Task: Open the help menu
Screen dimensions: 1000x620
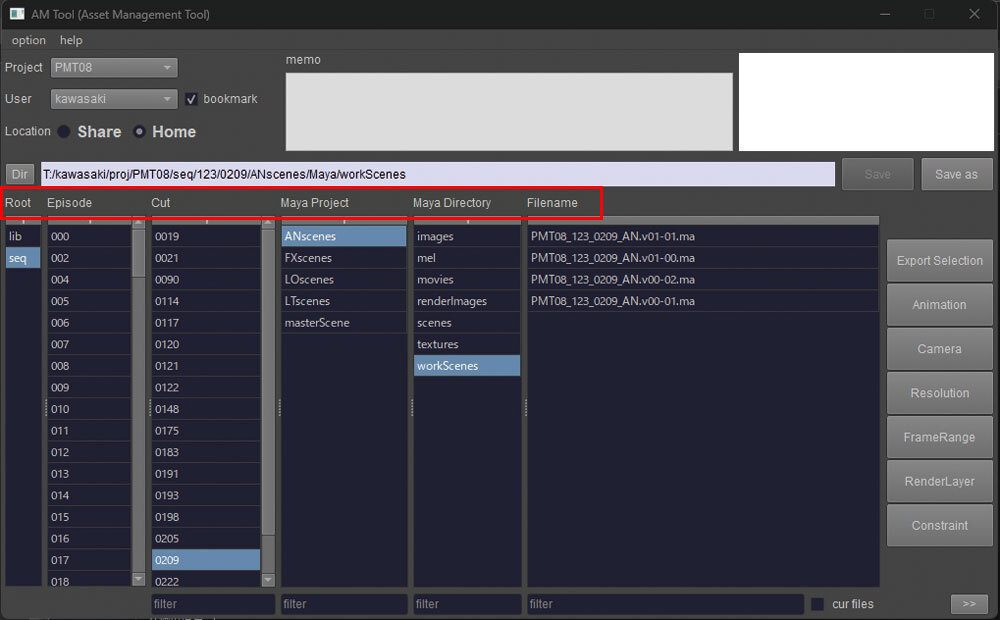Action: [71, 41]
